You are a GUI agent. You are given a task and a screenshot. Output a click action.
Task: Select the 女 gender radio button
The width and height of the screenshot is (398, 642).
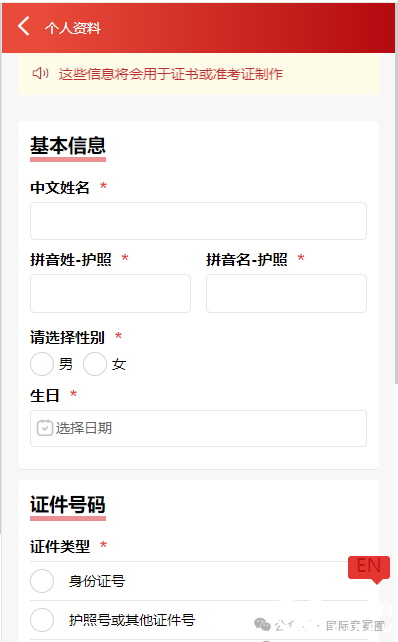pyautogui.click(x=95, y=364)
